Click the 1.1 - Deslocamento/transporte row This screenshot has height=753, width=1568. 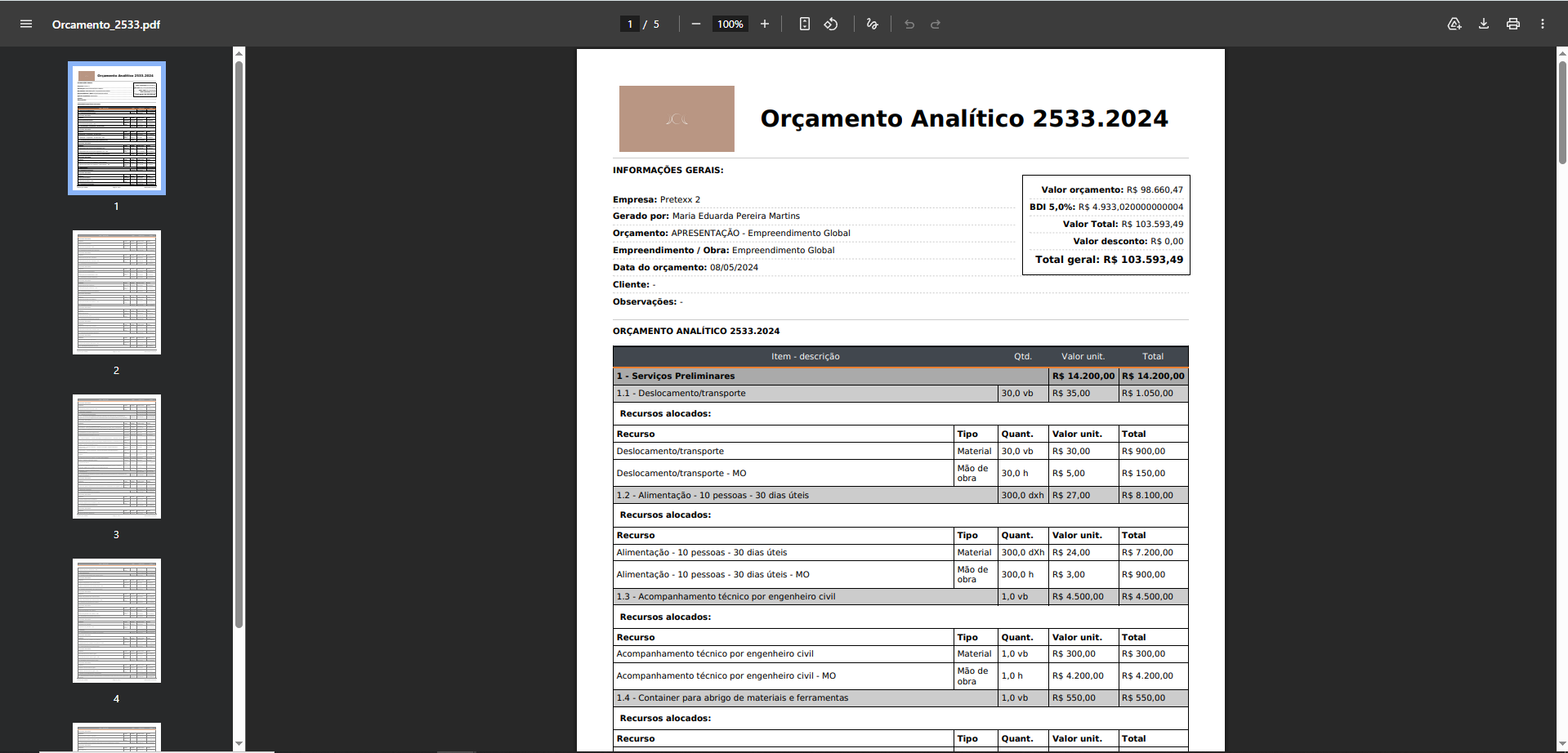pyautogui.click(x=900, y=393)
